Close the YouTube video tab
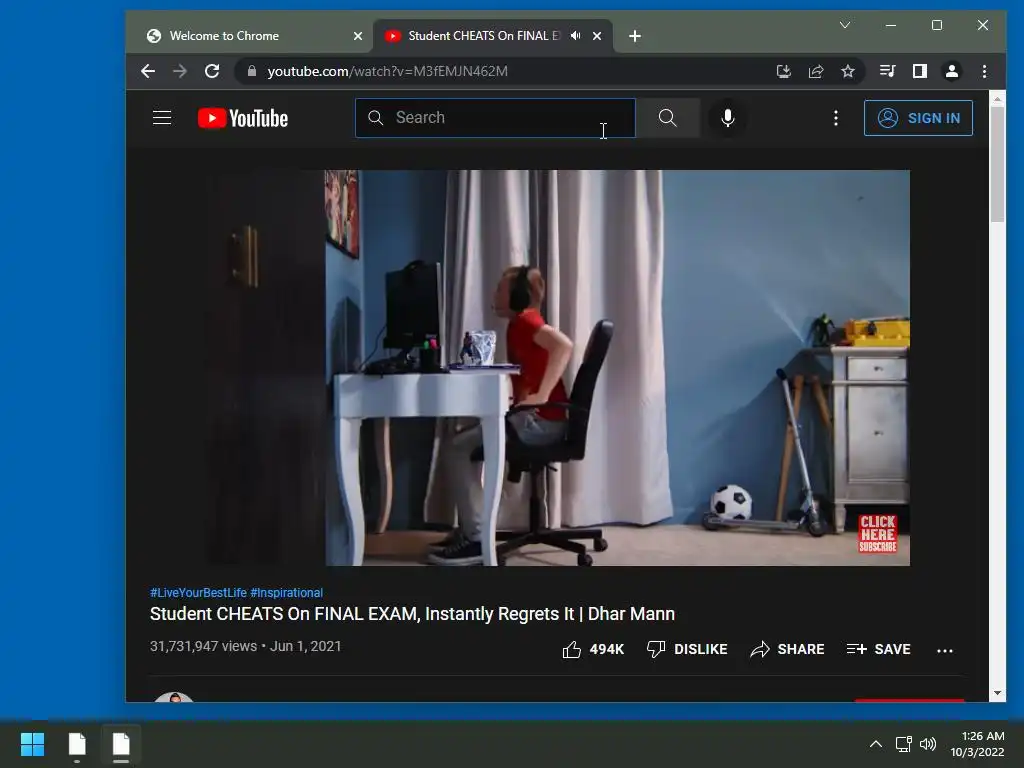The width and height of the screenshot is (1024, 768). click(597, 36)
